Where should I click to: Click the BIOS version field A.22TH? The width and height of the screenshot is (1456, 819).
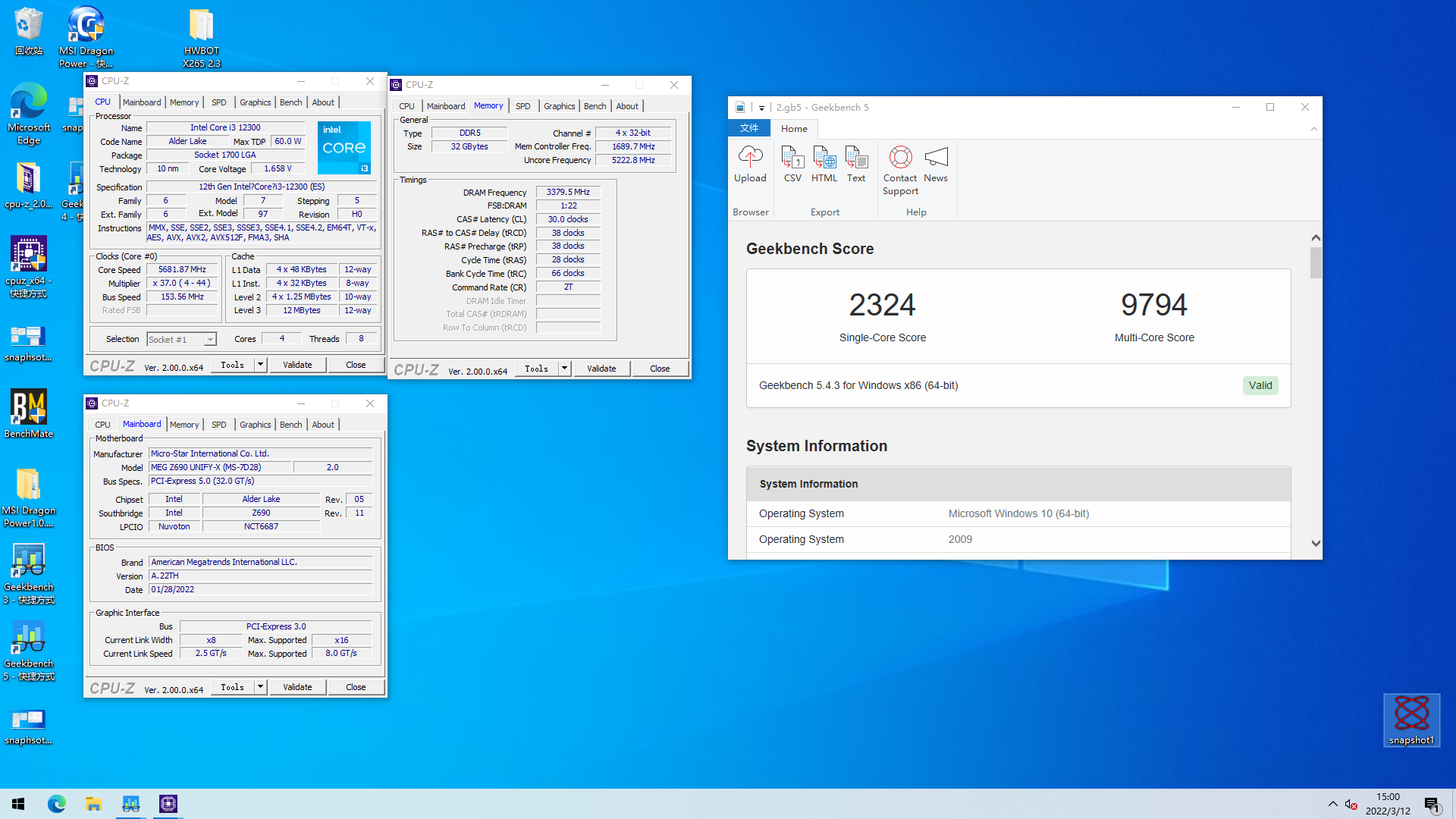click(x=260, y=576)
